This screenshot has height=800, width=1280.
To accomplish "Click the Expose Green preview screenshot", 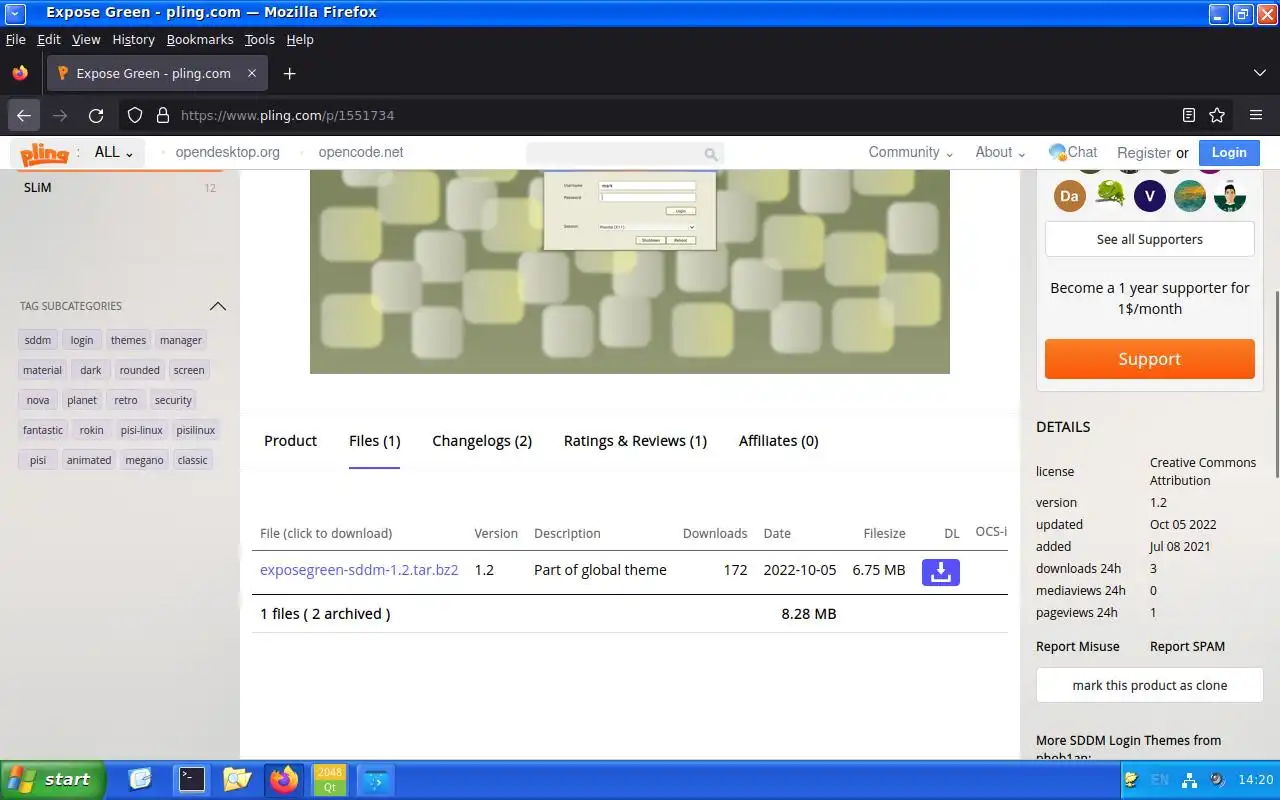I will point(630,271).
